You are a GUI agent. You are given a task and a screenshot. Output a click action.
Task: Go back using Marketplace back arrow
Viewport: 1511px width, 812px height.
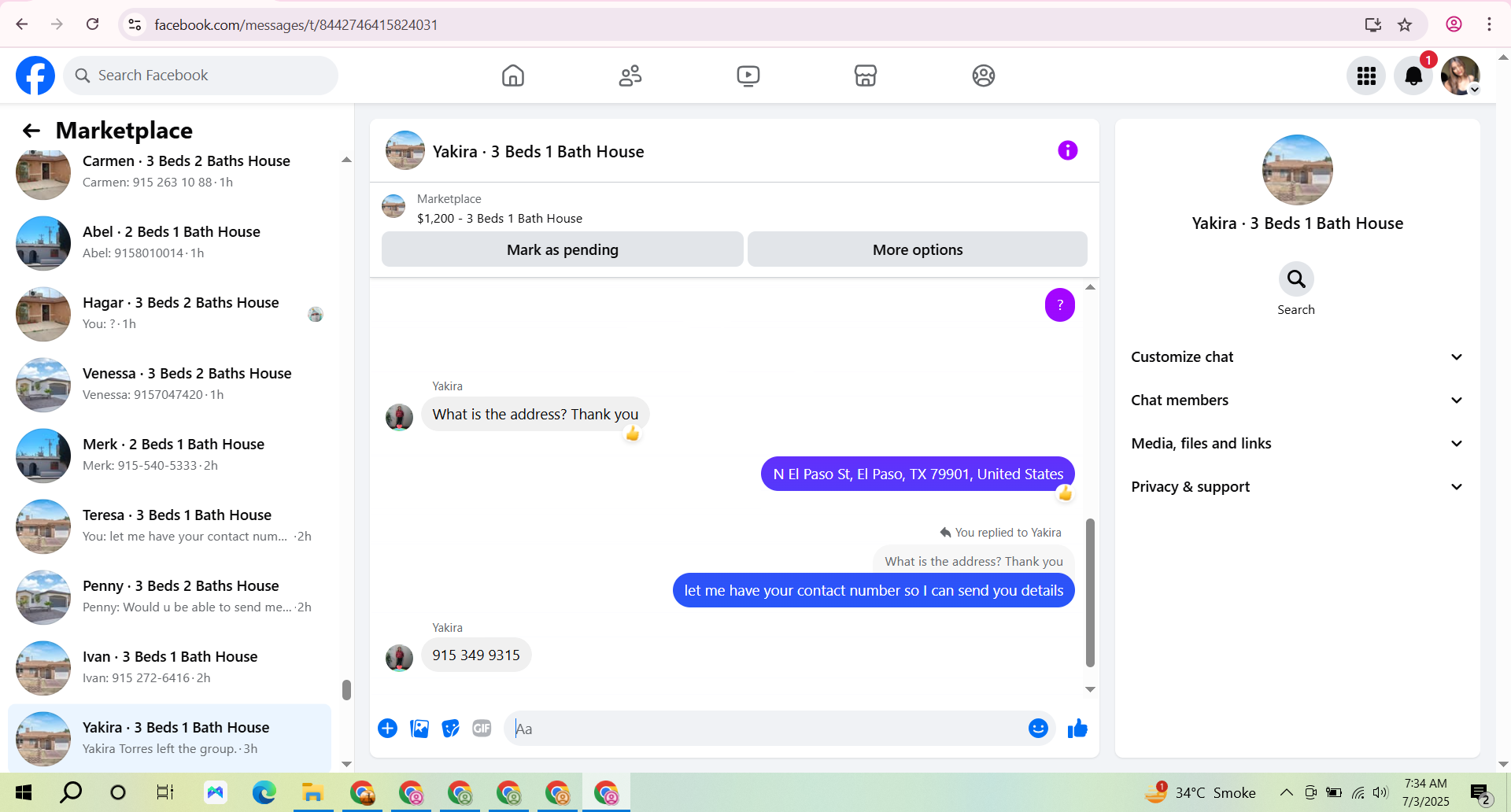pyautogui.click(x=31, y=131)
